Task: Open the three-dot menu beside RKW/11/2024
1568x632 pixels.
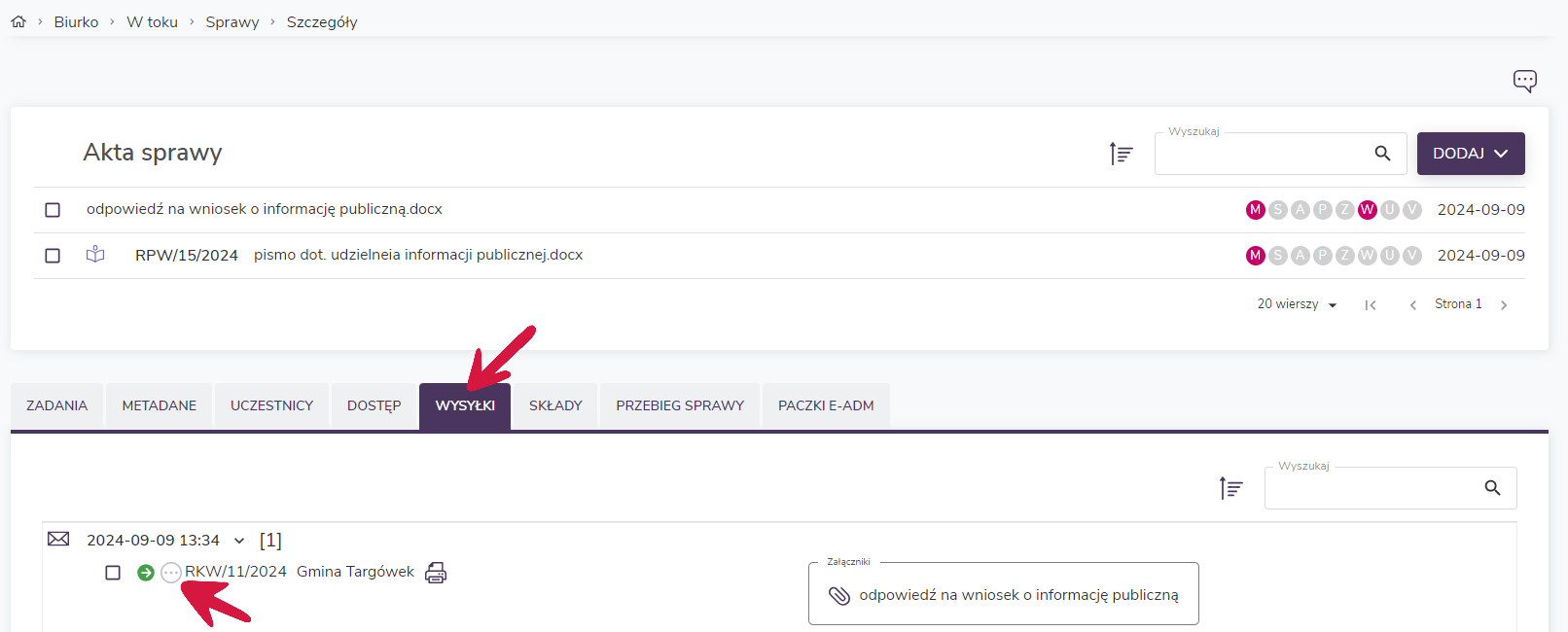Action: 171,573
